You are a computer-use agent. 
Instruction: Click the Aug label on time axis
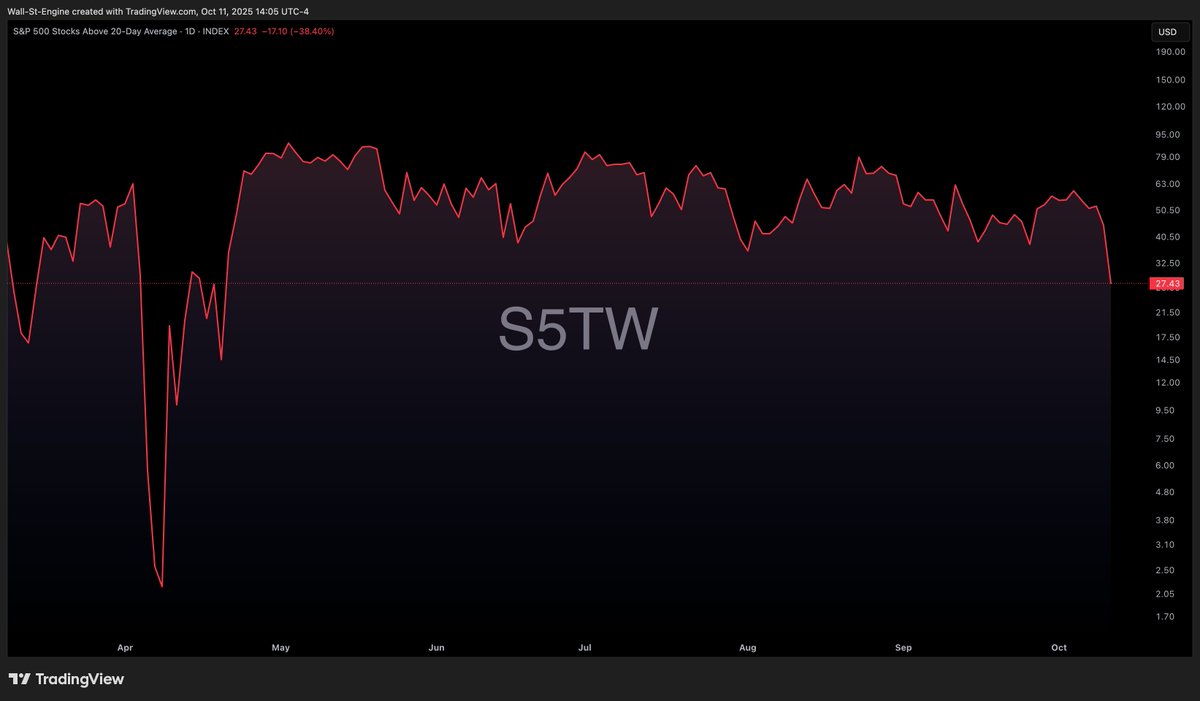747,648
